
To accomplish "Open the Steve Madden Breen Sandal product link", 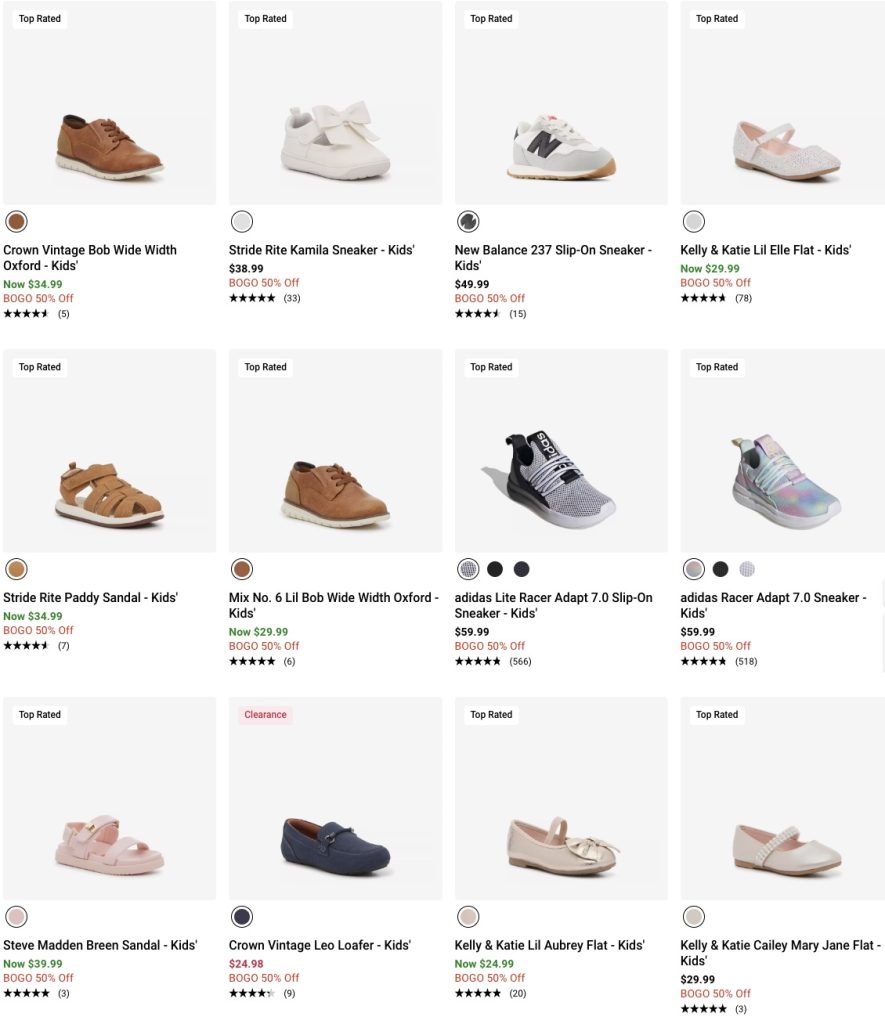I will coord(100,945).
